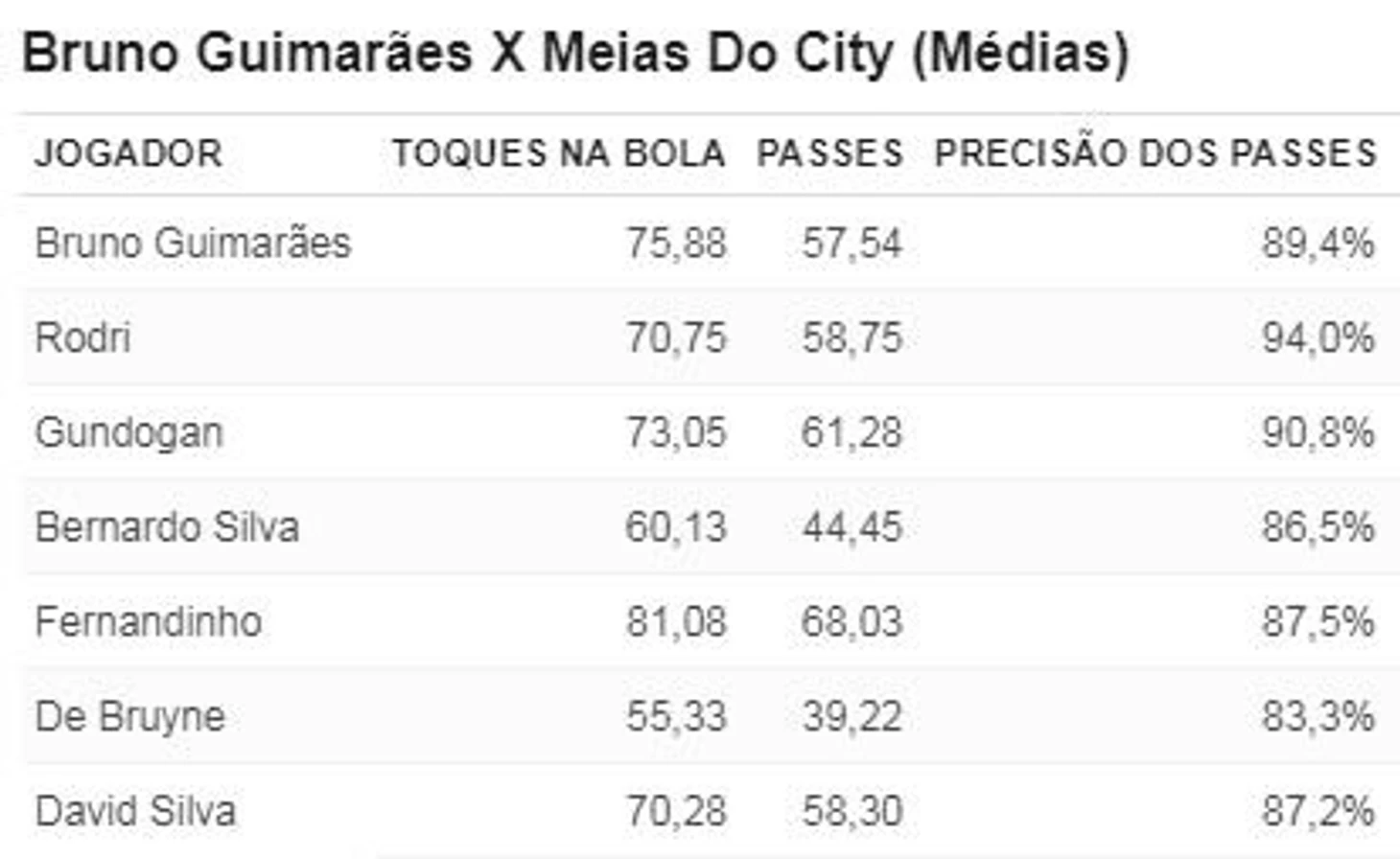The height and width of the screenshot is (859, 1400).
Task: Select the Bruno Guimarães player name
Action: (193, 243)
